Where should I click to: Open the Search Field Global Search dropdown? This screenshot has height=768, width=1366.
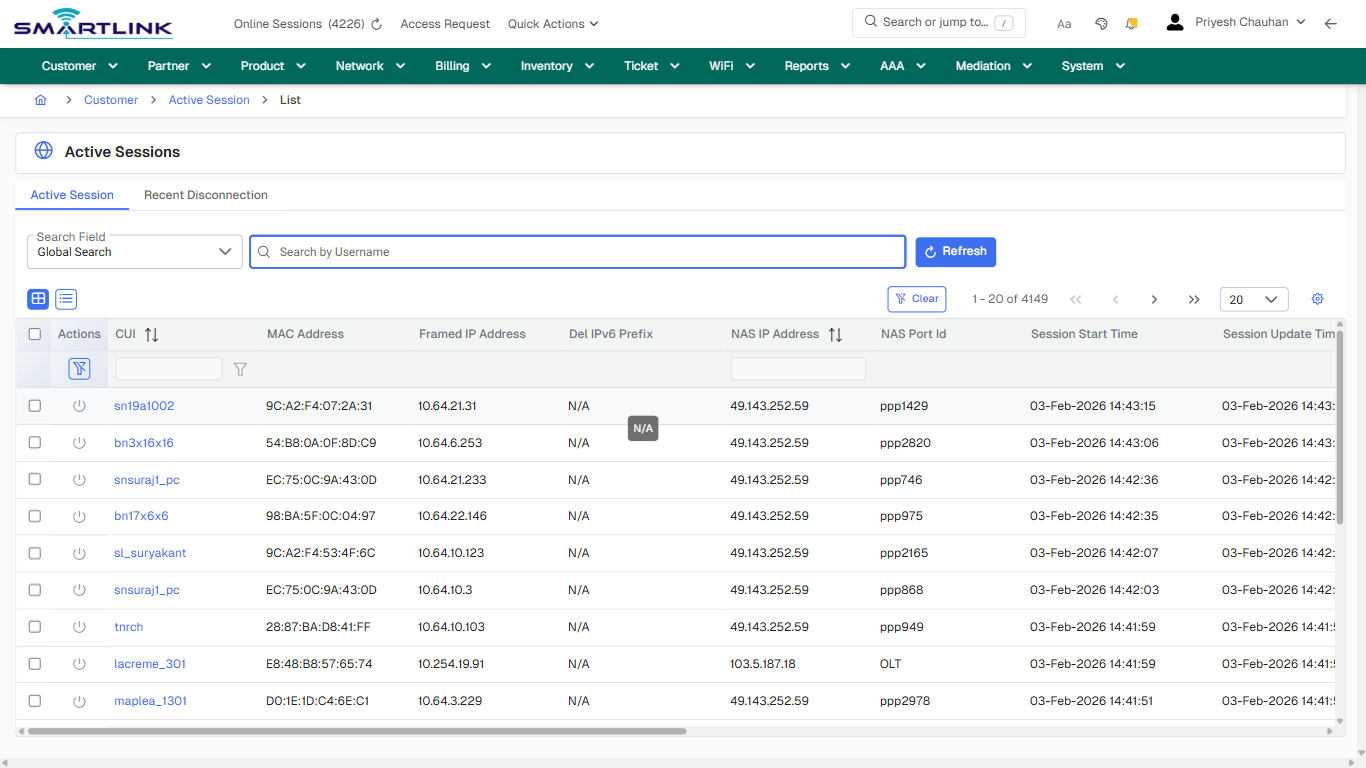[134, 251]
